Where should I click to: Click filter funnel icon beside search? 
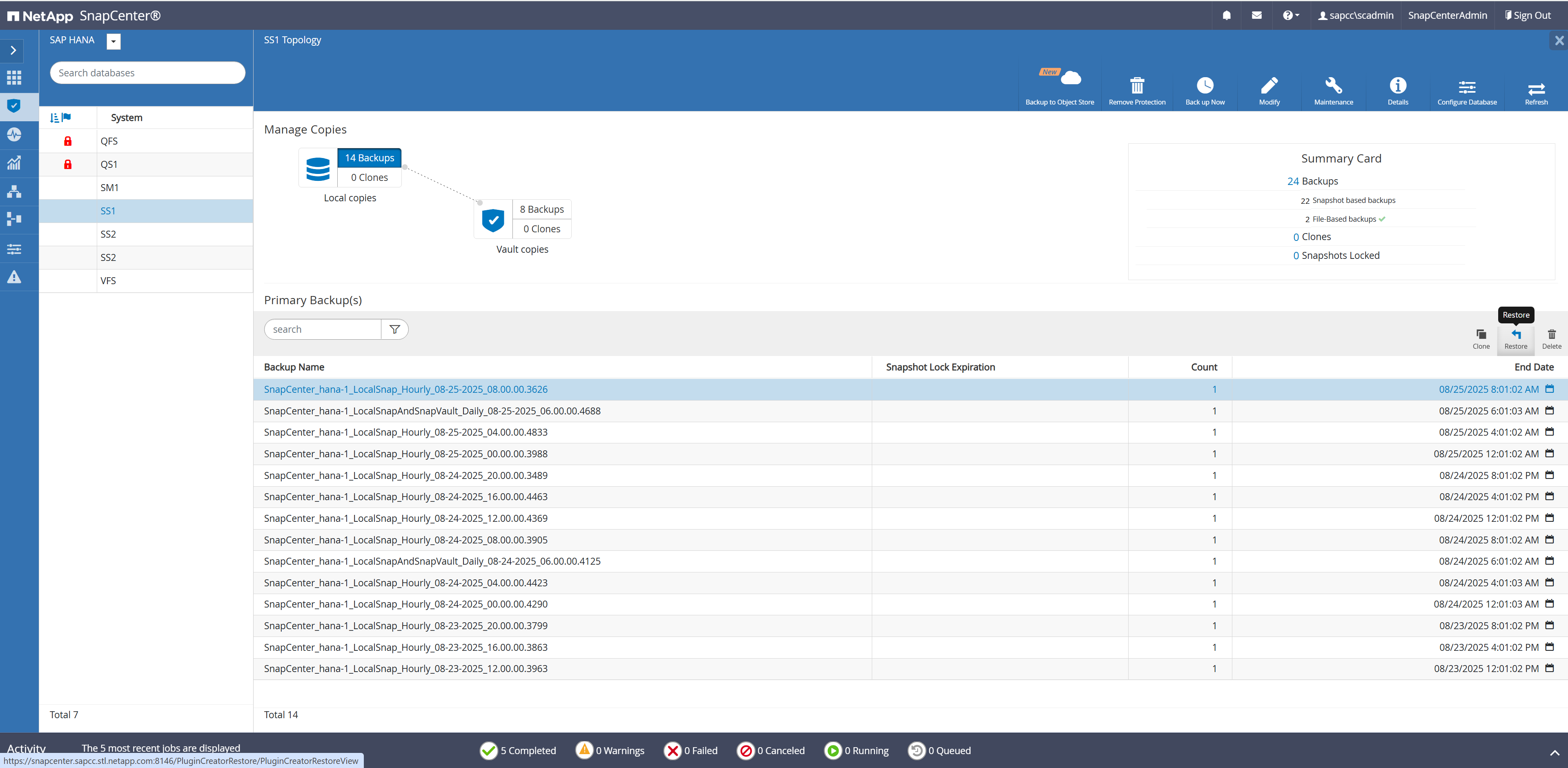[x=394, y=329]
